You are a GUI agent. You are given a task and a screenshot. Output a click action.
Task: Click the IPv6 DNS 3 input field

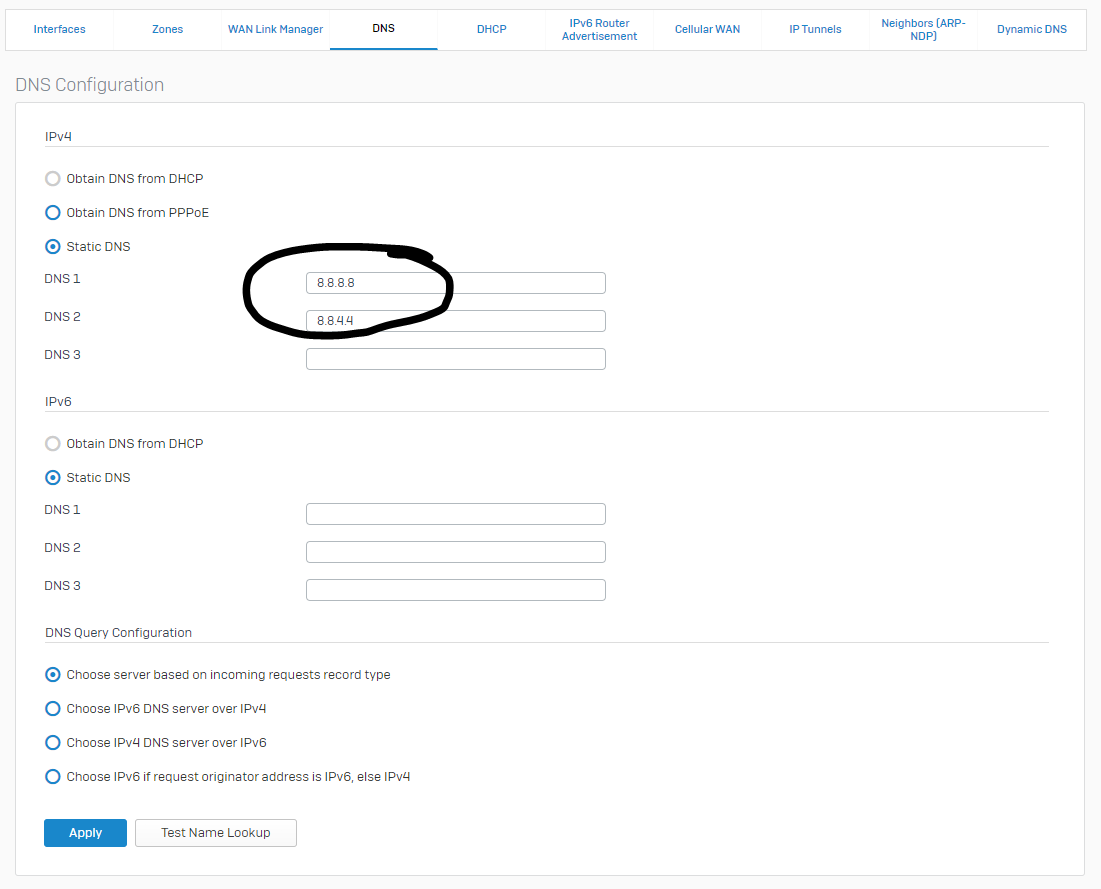[456, 590]
